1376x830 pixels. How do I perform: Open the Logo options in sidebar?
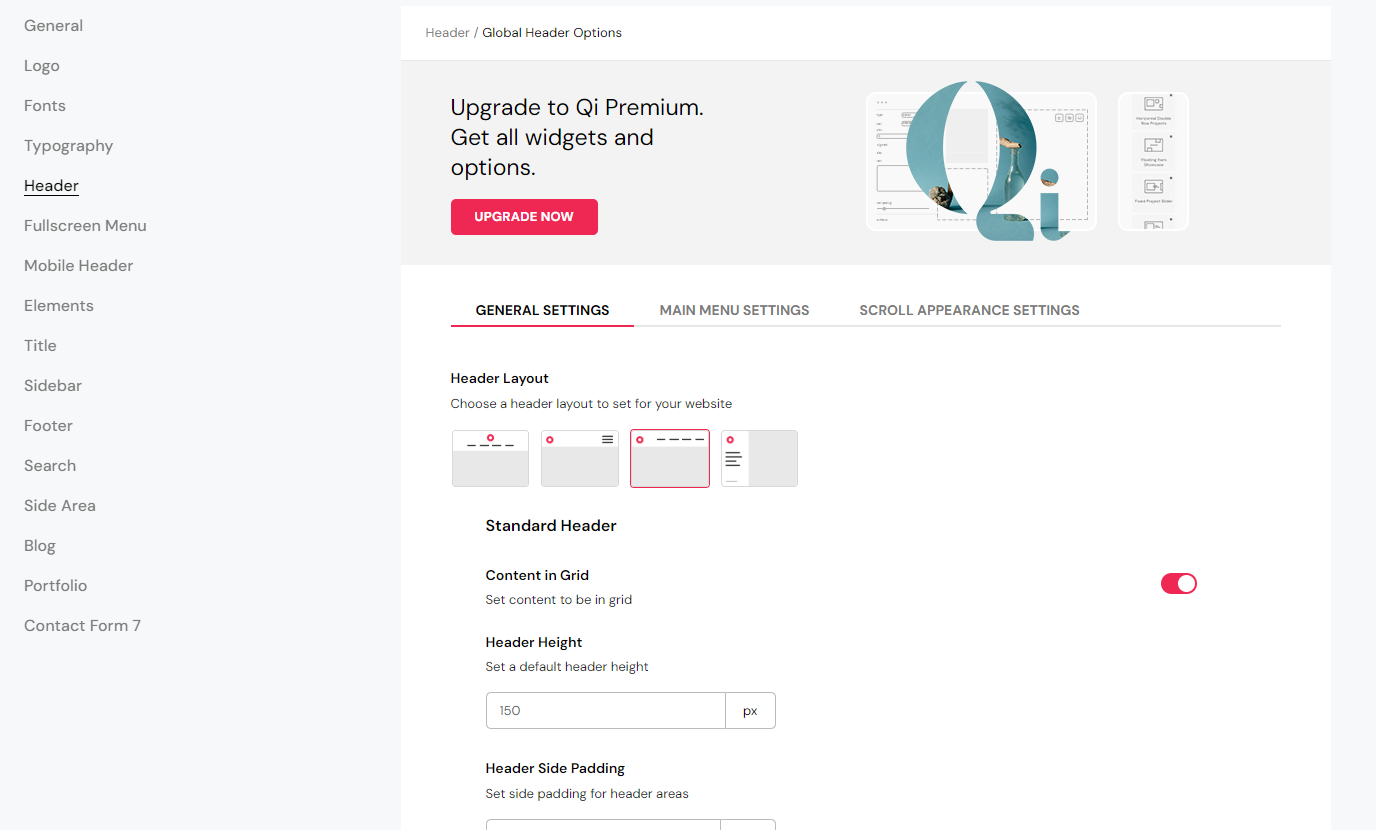[42, 66]
